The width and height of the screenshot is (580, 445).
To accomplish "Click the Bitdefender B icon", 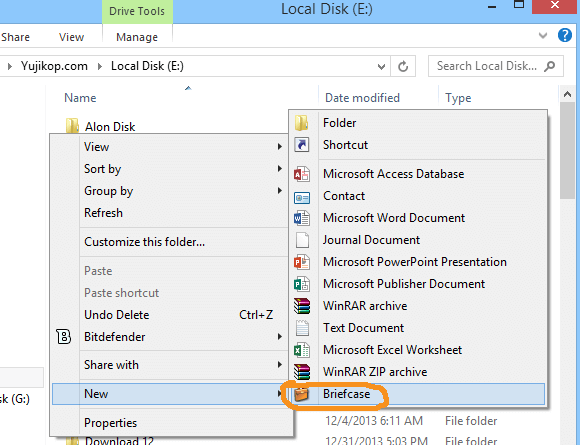I will click(x=64, y=337).
